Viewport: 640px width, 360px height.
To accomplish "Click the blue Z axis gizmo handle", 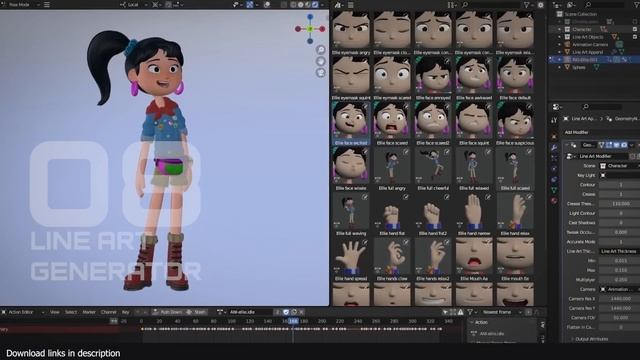I will 310,17.
